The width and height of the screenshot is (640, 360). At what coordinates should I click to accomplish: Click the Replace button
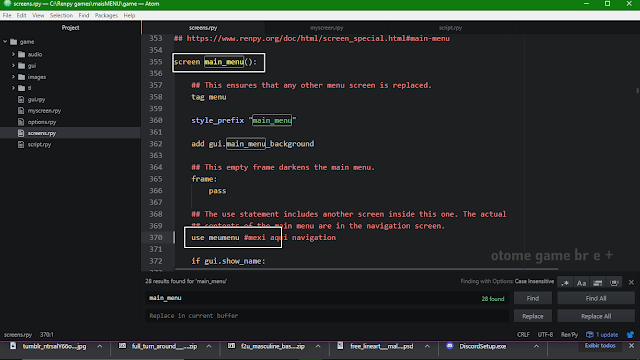(533, 316)
